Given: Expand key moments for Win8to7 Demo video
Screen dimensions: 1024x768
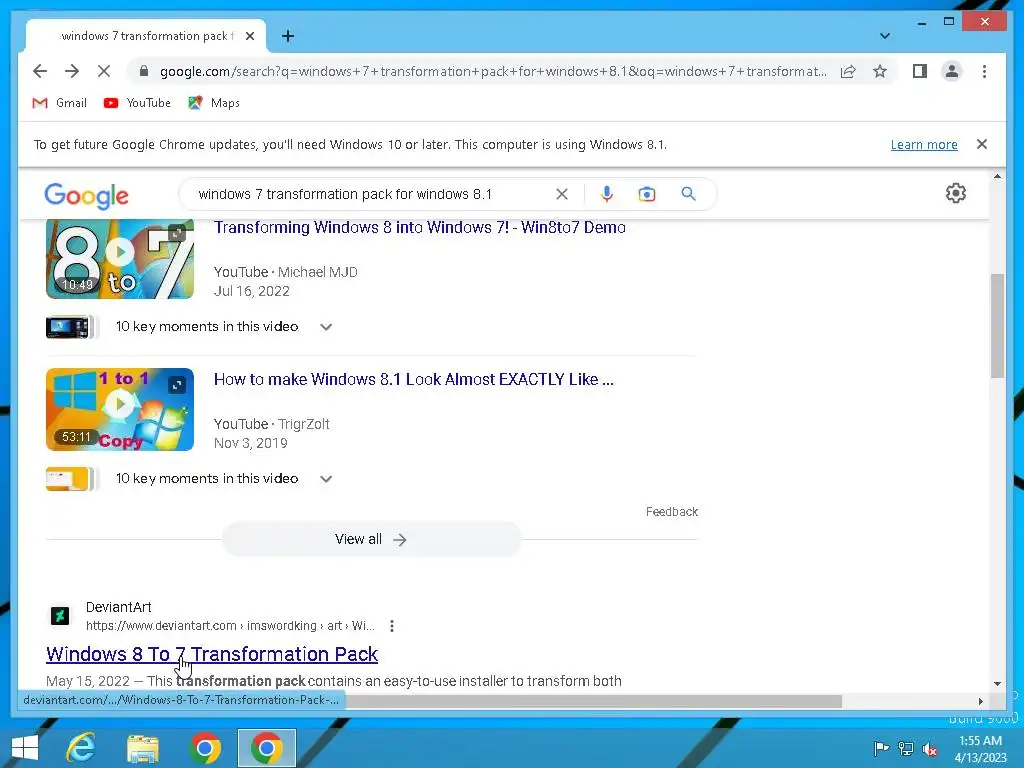Looking at the screenshot, I should click(326, 327).
